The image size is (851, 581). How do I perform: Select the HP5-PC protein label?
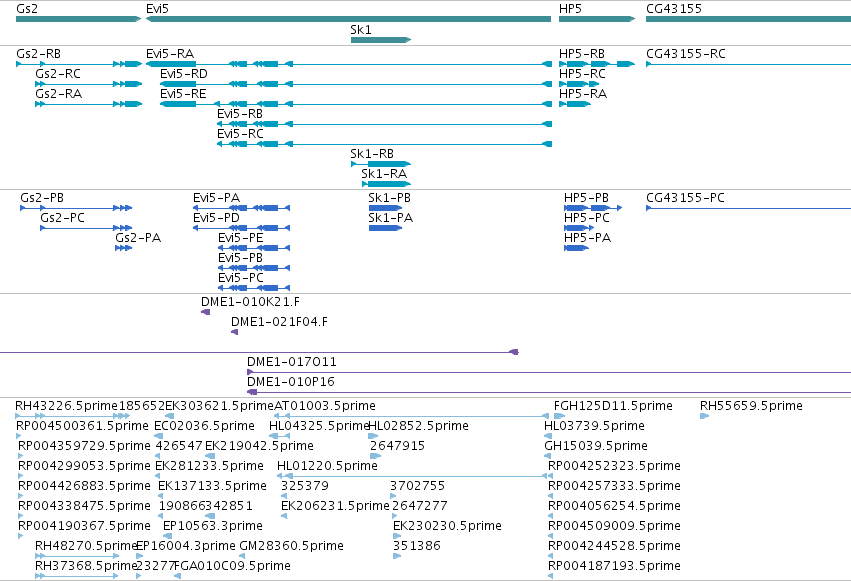pos(587,218)
